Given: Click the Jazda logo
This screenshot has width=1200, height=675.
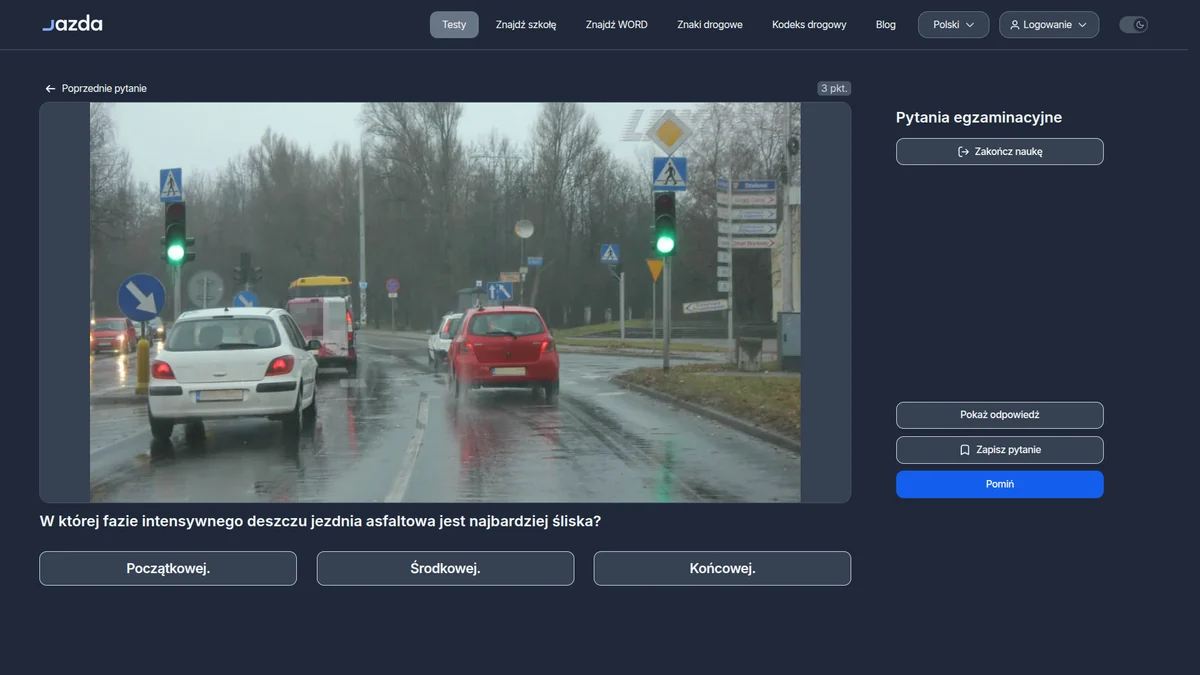Looking at the screenshot, I should 72,24.
